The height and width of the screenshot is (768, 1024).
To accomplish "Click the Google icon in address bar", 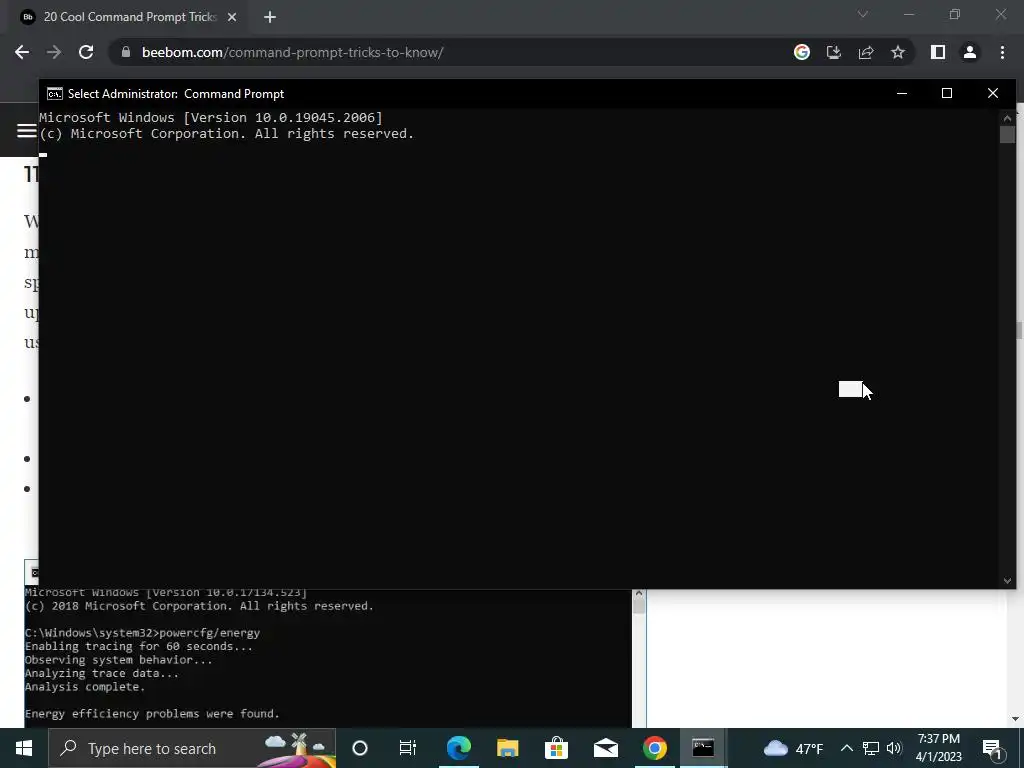I will (801, 52).
